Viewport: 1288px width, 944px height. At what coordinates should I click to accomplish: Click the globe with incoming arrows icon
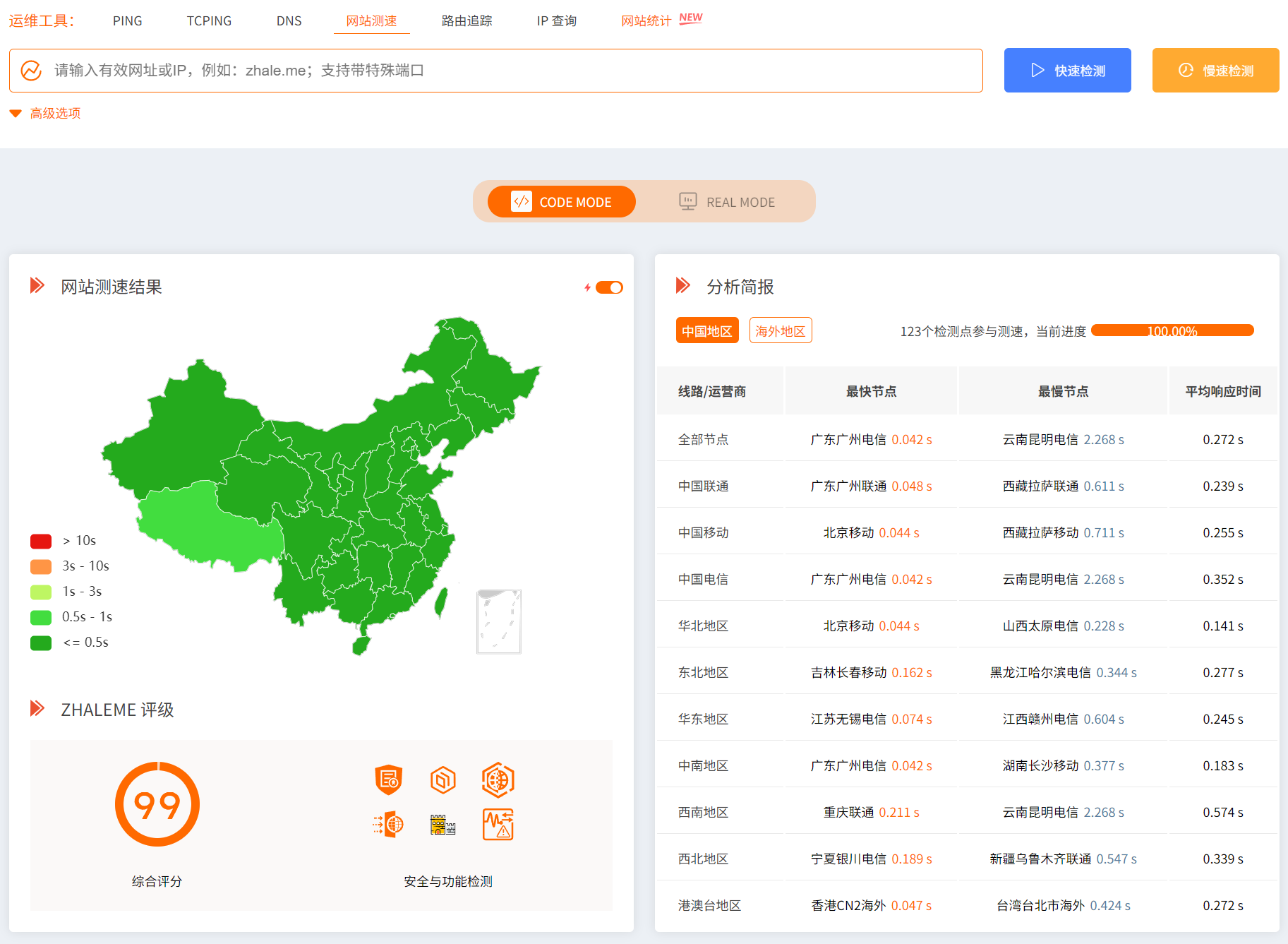pos(388,824)
